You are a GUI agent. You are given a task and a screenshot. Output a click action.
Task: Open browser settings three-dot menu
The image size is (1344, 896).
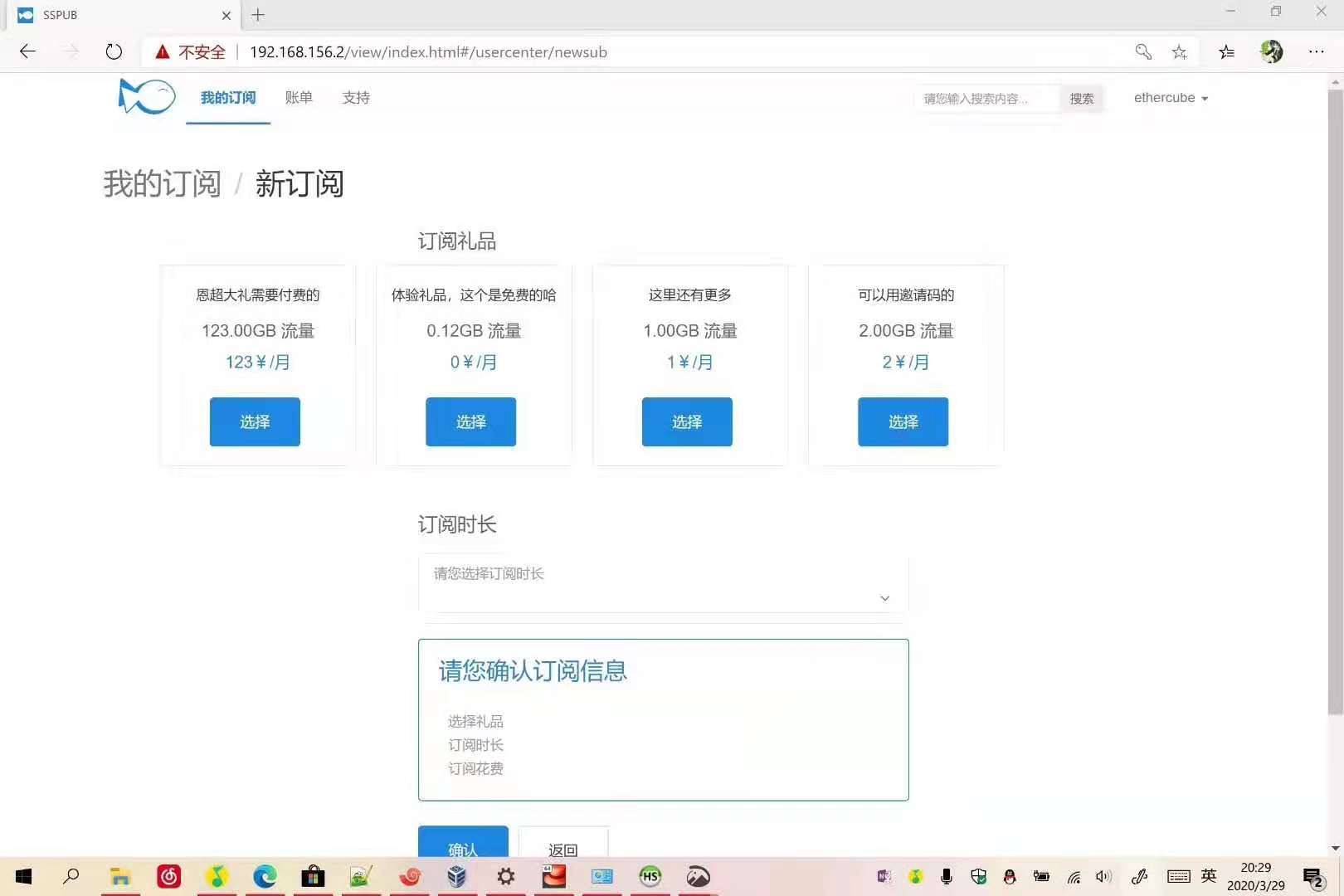click(x=1316, y=51)
